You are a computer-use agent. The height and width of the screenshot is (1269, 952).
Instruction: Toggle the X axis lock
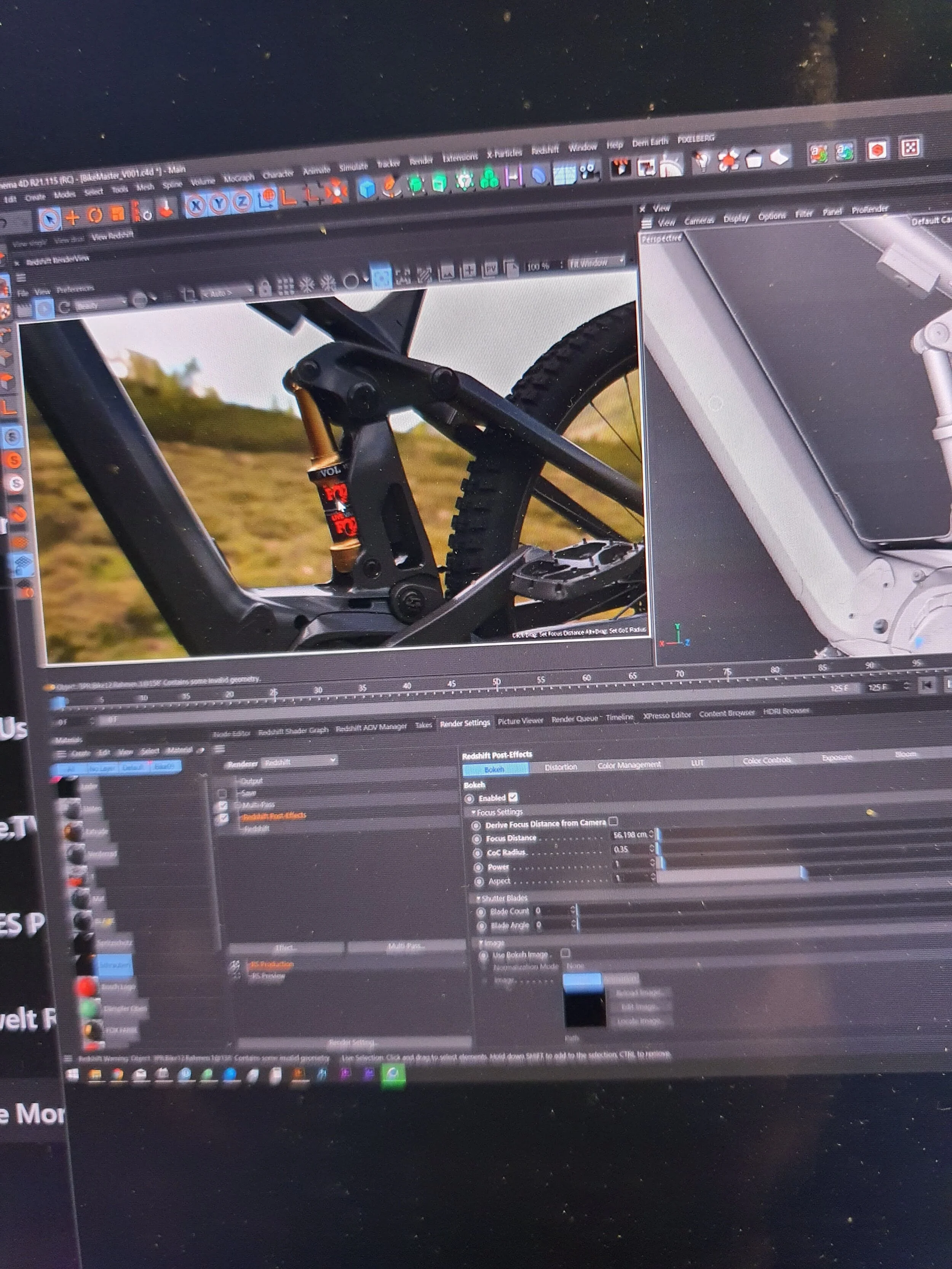196,205
